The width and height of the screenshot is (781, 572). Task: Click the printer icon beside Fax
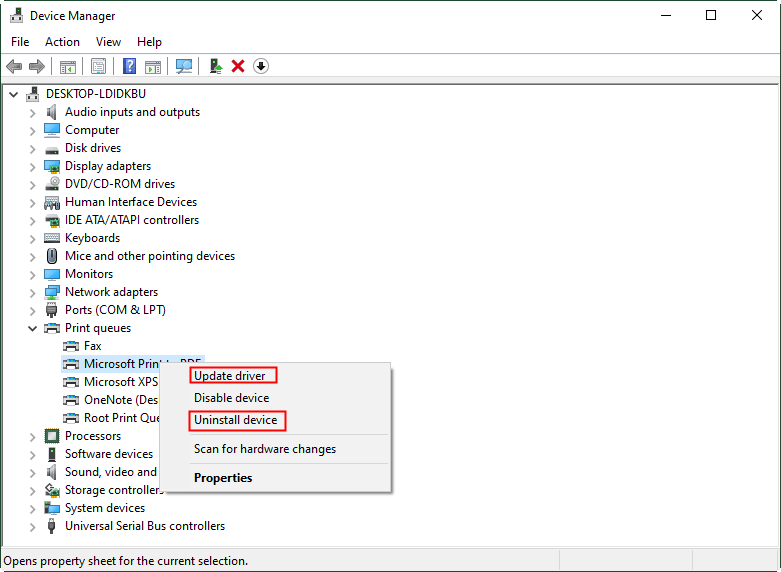tap(71, 346)
